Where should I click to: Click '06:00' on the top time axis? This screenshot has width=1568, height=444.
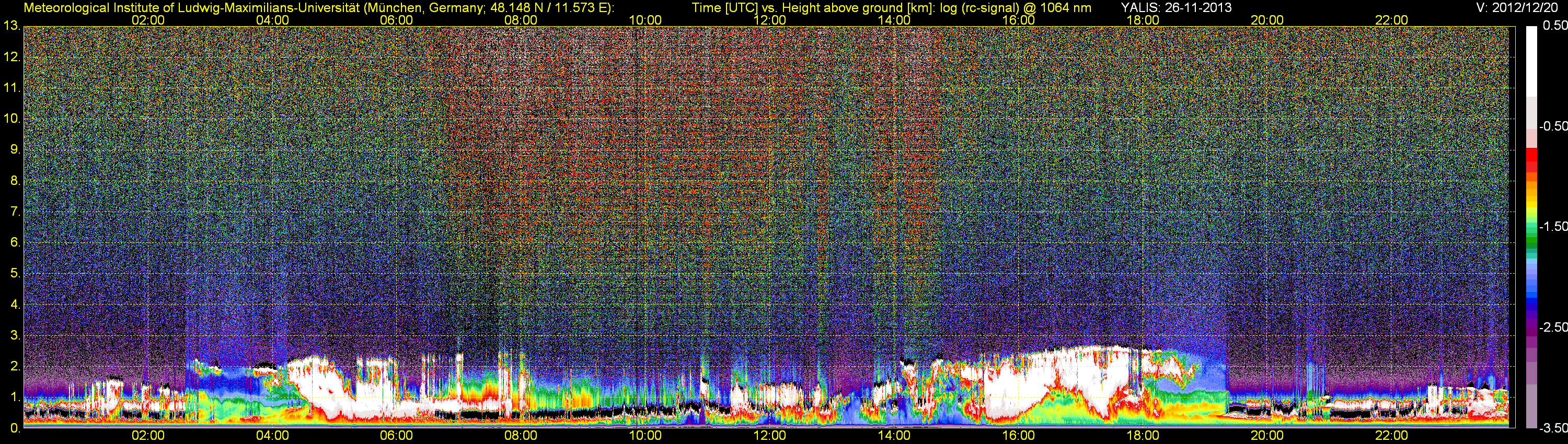click(396, 20)
